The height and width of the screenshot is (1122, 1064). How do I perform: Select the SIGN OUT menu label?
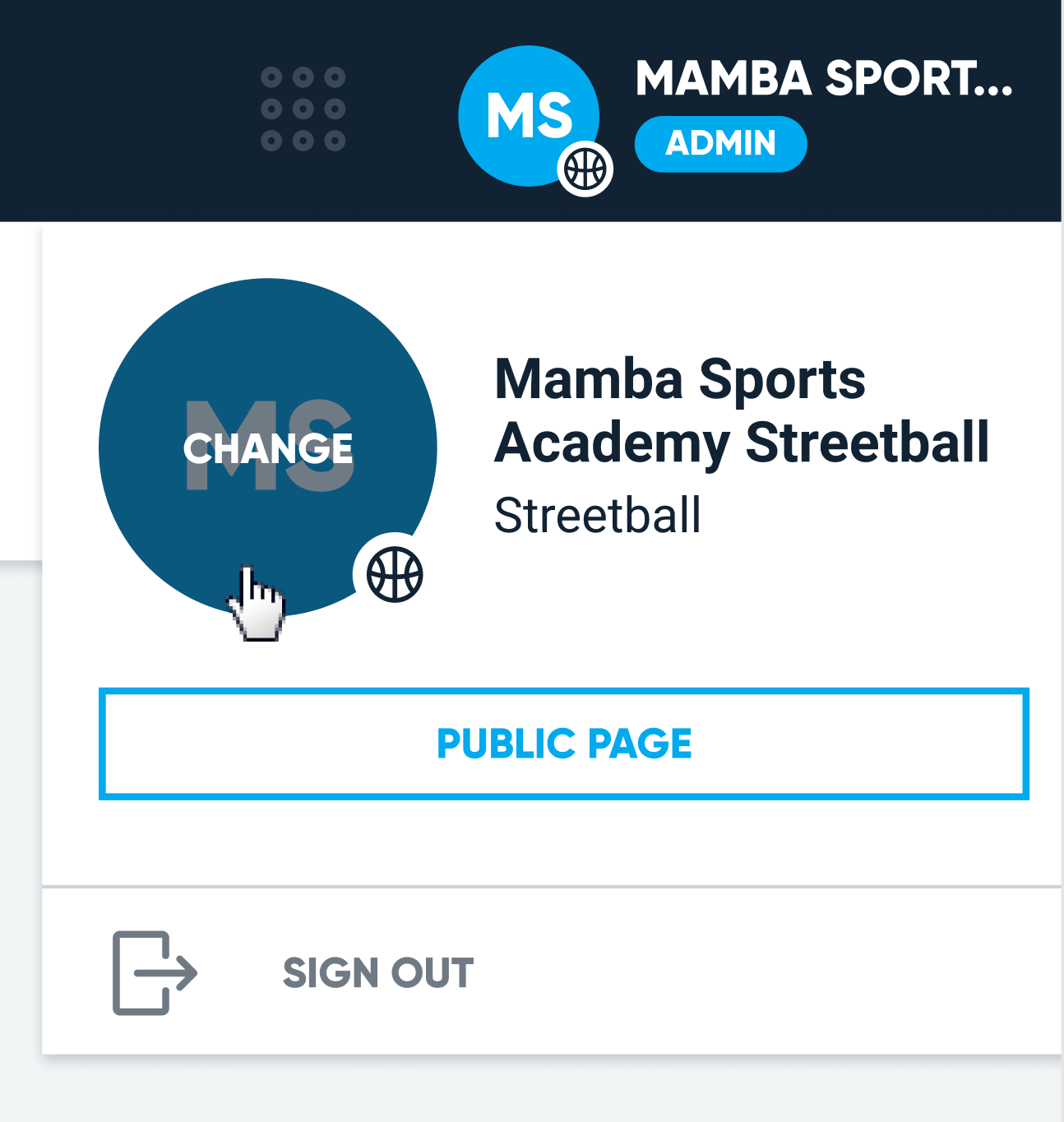378,973
